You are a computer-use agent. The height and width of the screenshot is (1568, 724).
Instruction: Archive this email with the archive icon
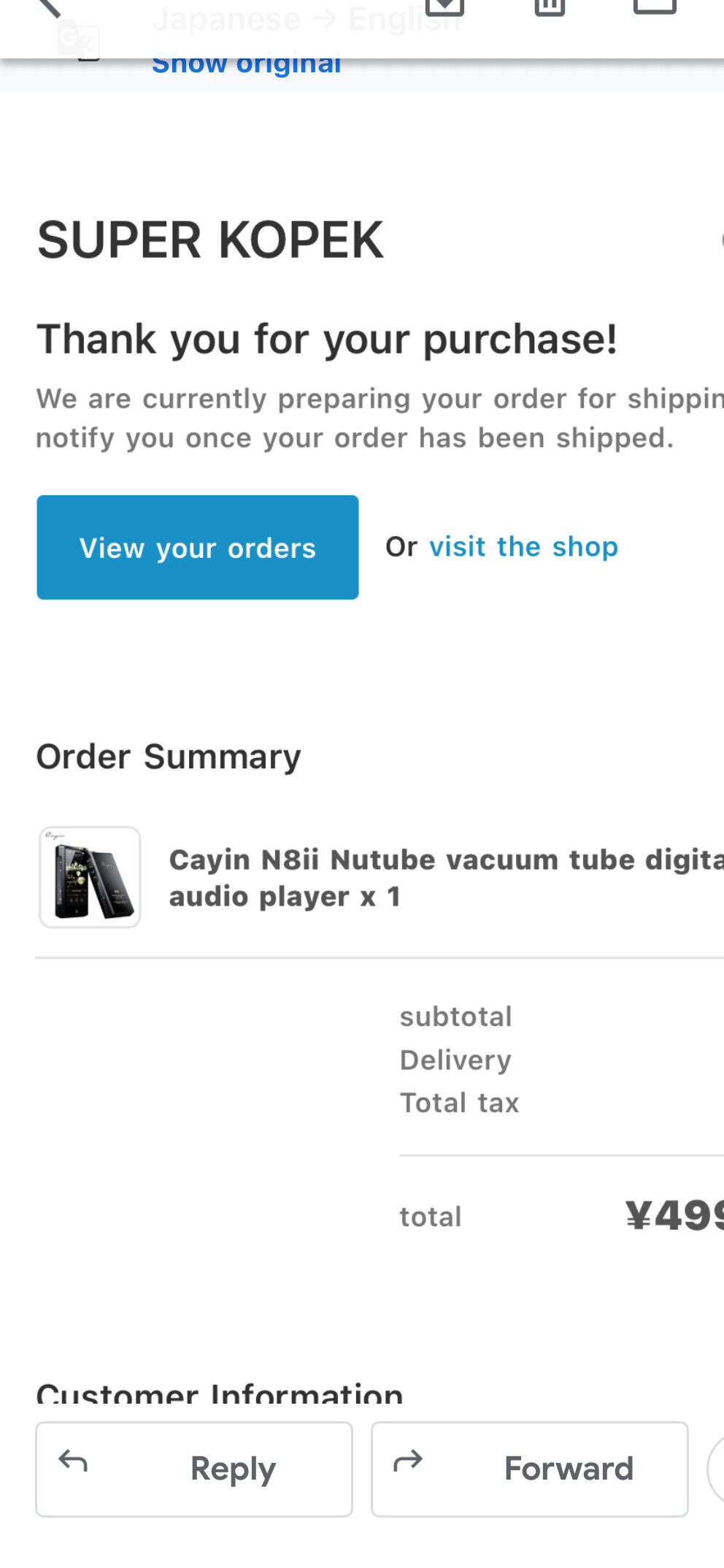click(444, 7)
